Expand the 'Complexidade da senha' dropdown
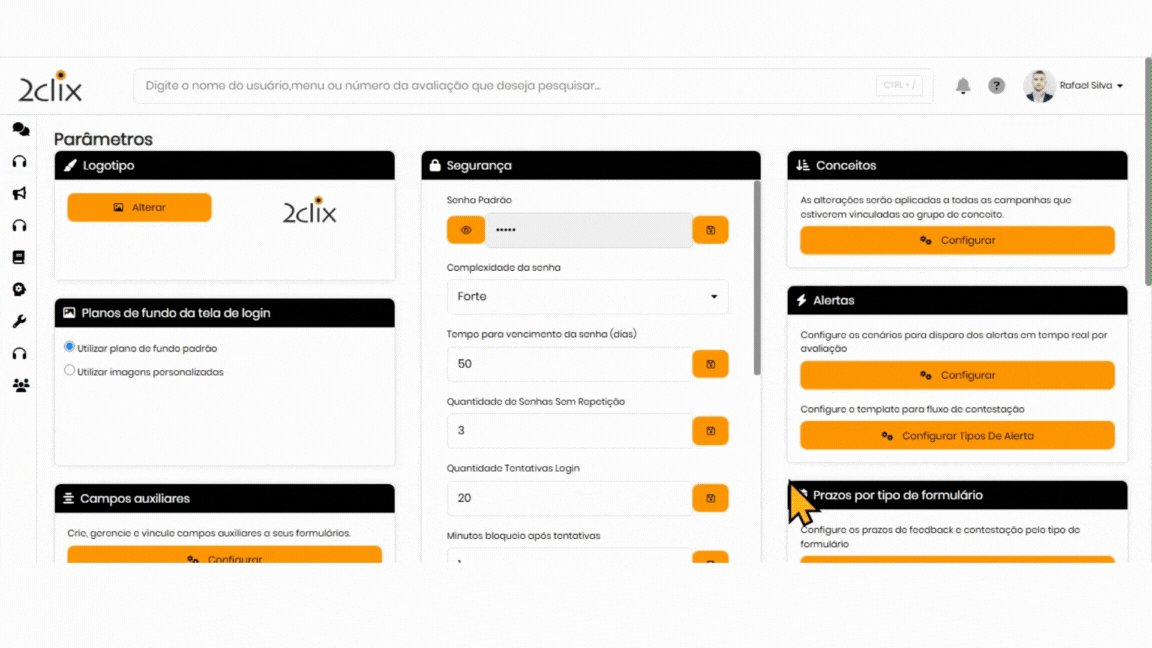1152x648 pixels. (587, 297)
